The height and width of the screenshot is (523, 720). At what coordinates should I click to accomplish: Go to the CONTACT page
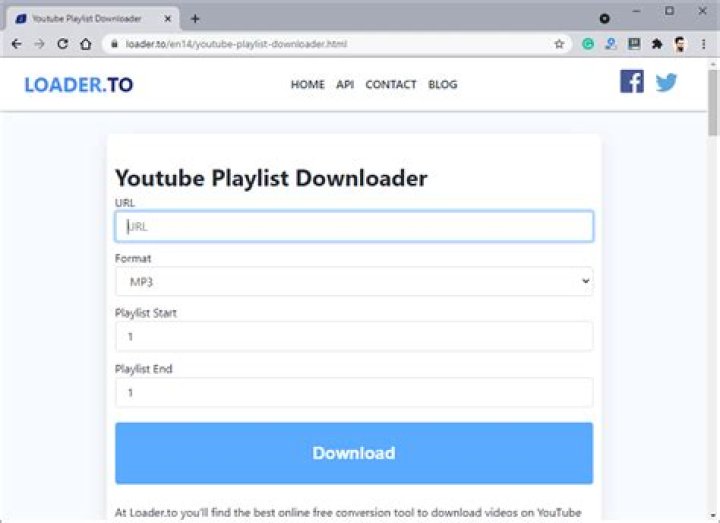[x=391, y=84]
